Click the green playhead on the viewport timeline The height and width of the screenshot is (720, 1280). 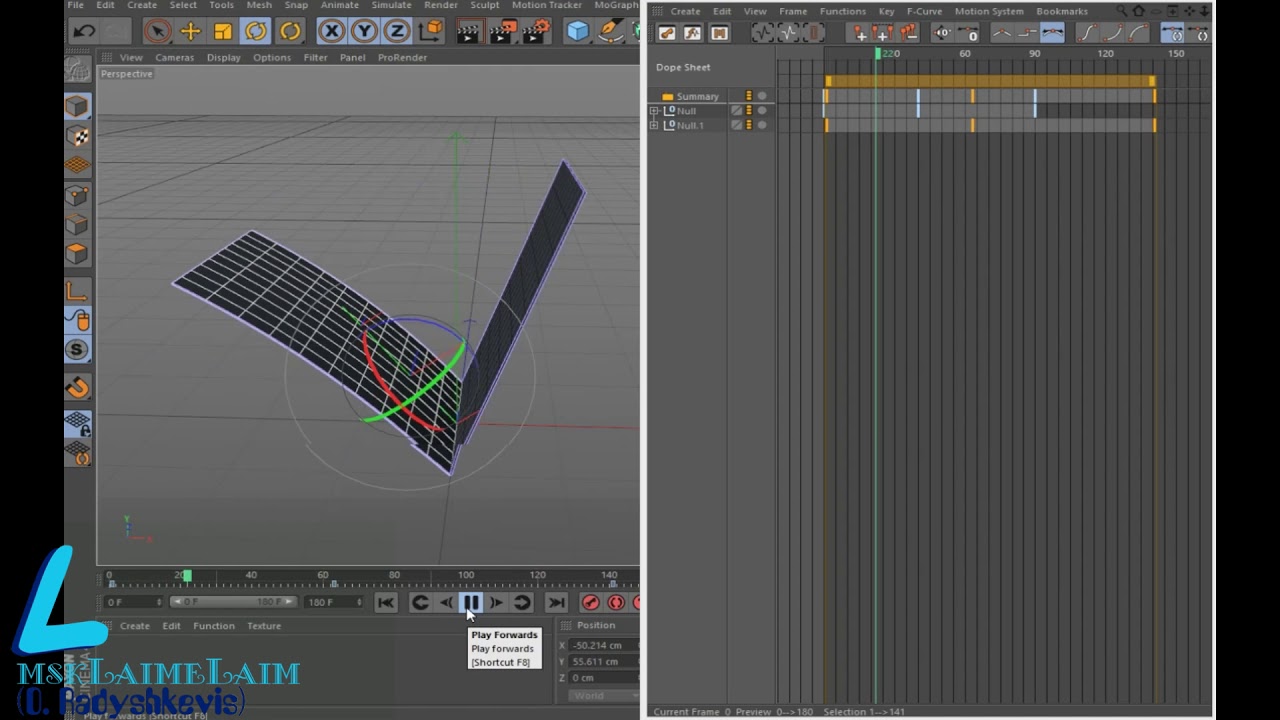[186, 576]
